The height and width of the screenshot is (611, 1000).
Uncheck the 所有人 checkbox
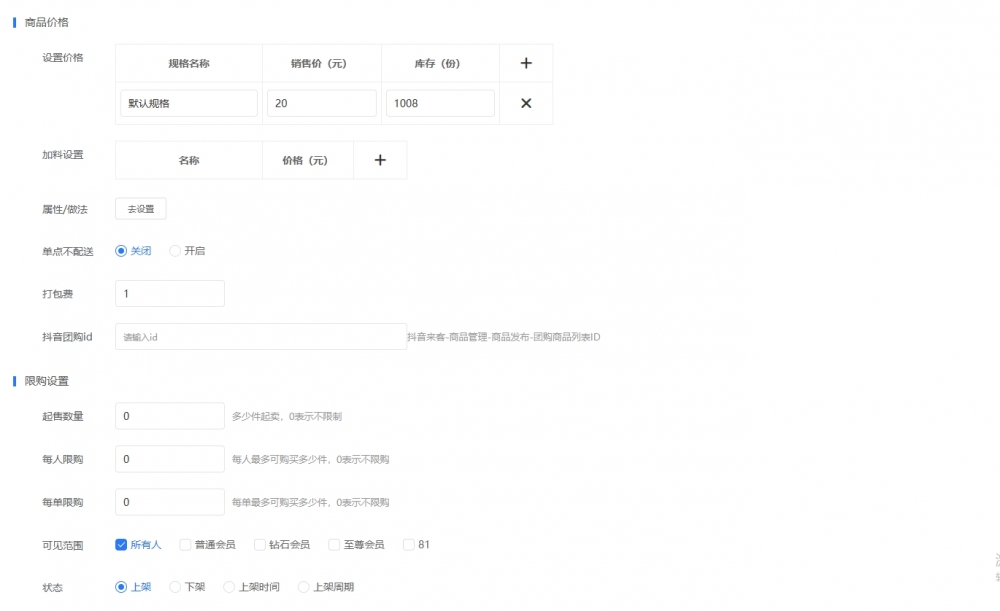122,545
